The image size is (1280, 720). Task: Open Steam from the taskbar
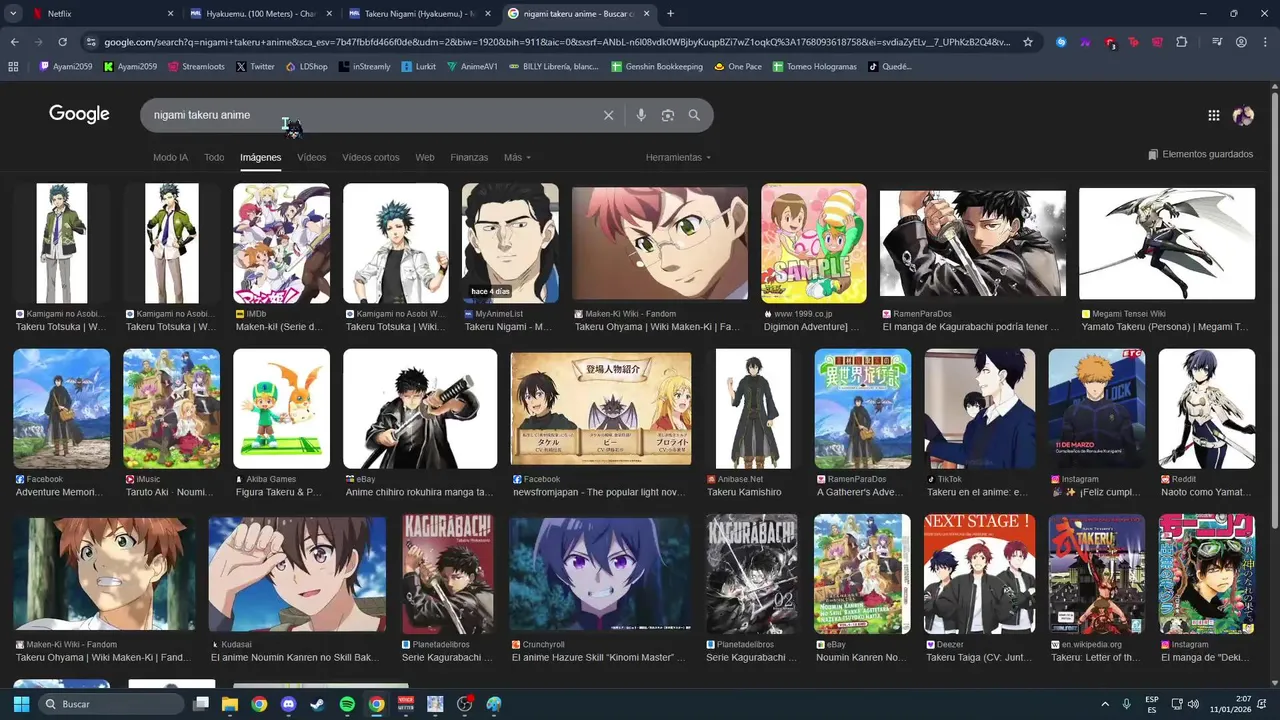[317, 704]
